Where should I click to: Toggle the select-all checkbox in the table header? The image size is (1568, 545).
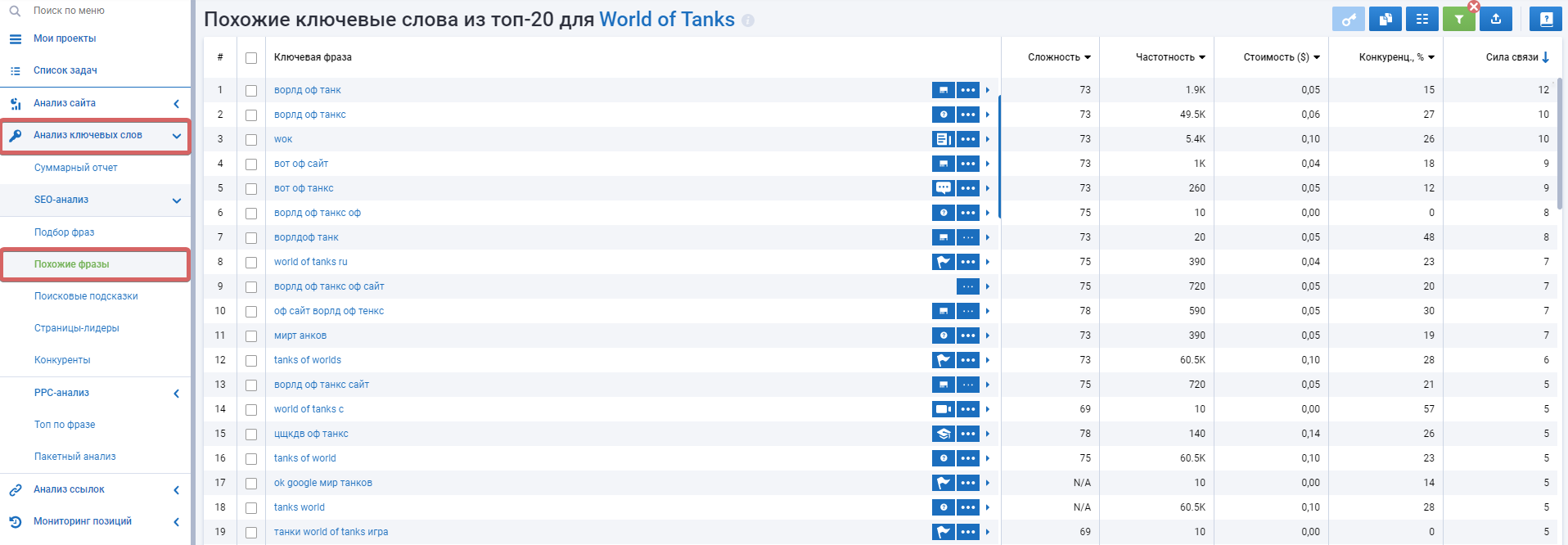pos(251,58)
